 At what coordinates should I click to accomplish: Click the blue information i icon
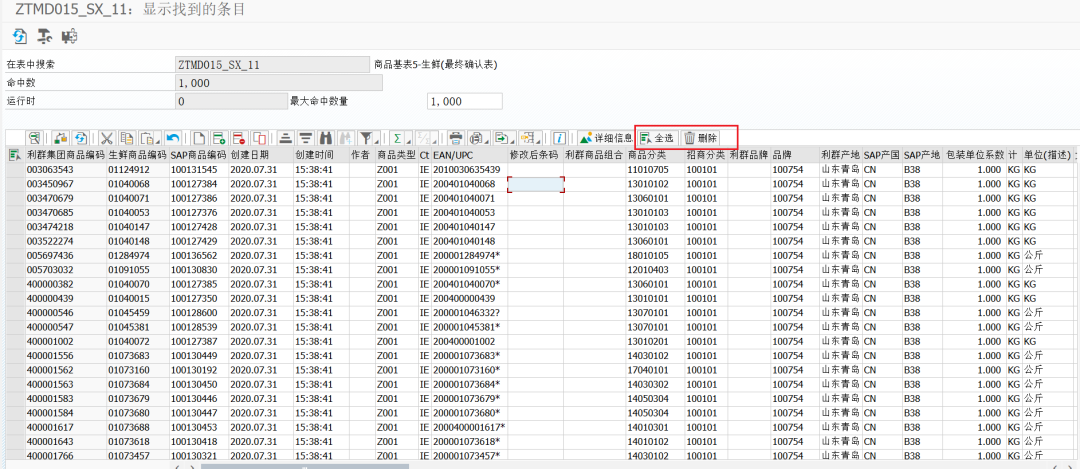click(561, 138)
